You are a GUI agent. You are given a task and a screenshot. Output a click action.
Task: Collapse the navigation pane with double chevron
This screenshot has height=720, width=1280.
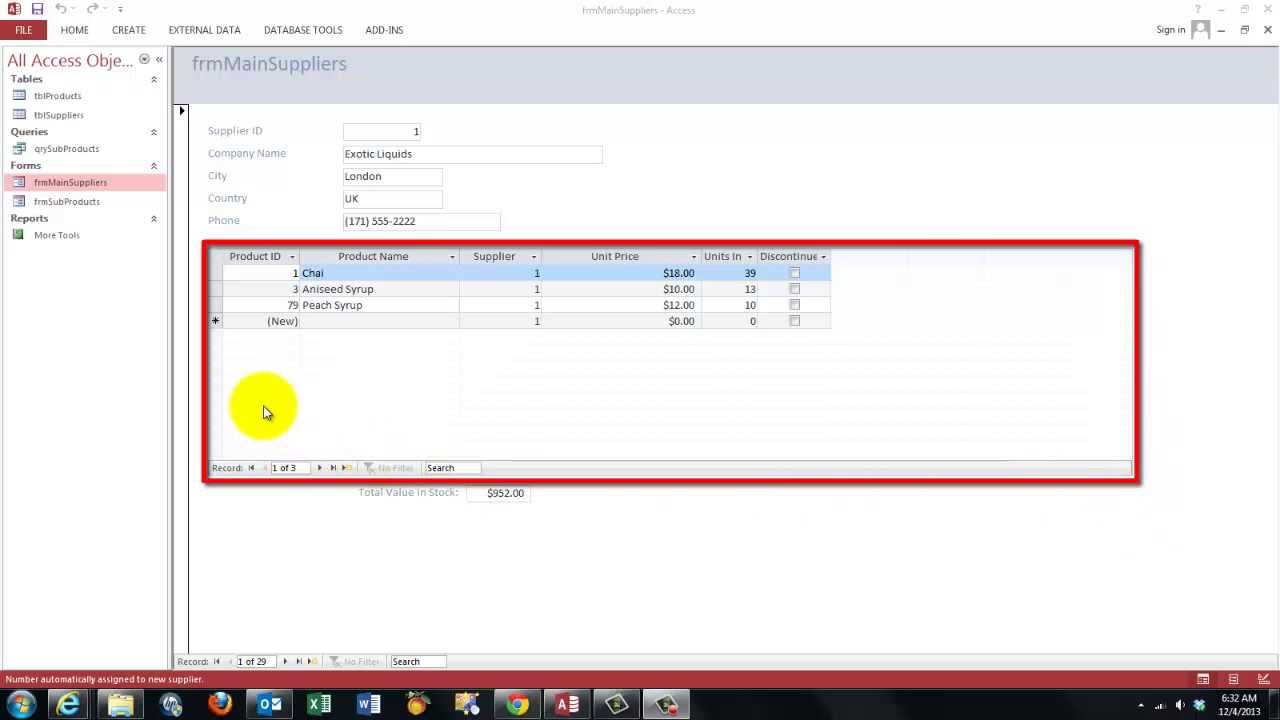pos(159,60)
